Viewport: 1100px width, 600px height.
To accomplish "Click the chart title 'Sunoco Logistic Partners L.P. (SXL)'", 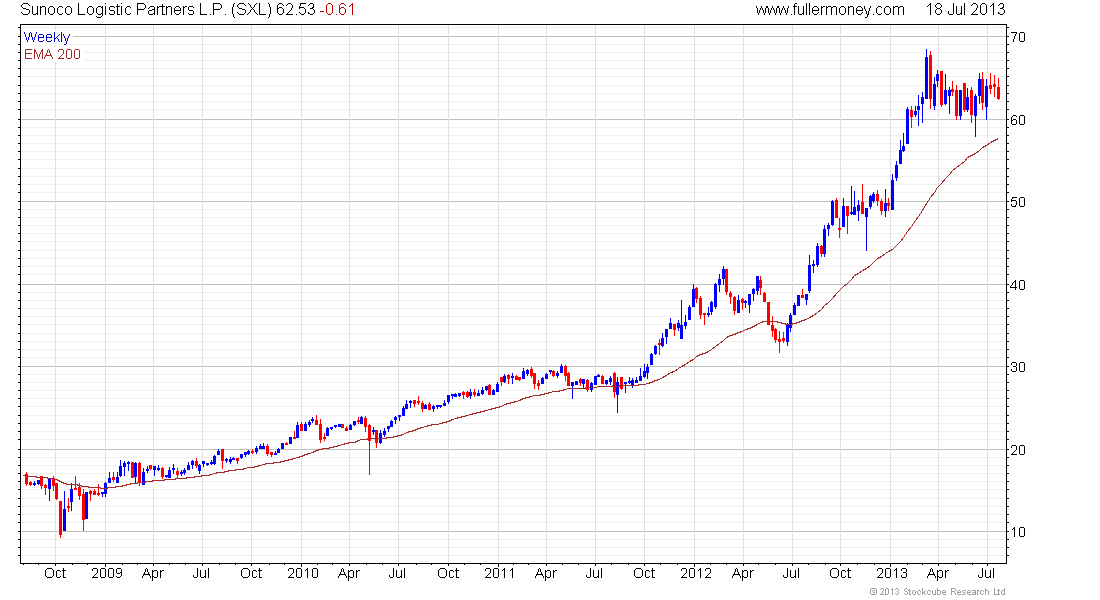I will pyautogui.click(x=146, y=10).
